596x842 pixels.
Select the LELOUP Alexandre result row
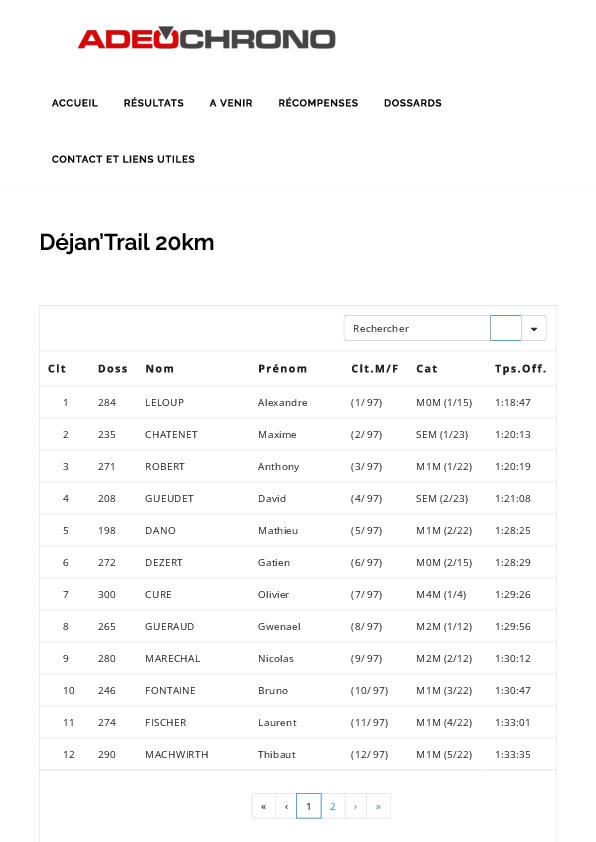pos(298,402)
